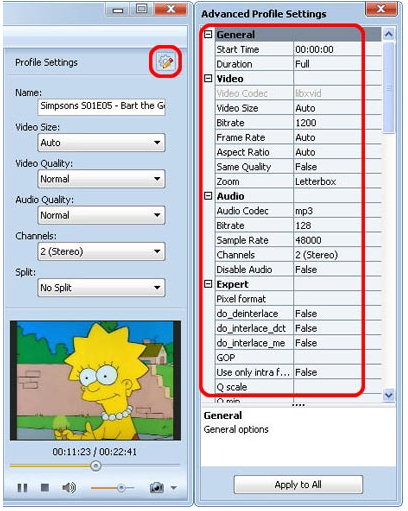This screenshot has height=511, width=408.
Task: Close the Advanced Profile Settings window
Action: coord(381,9)
